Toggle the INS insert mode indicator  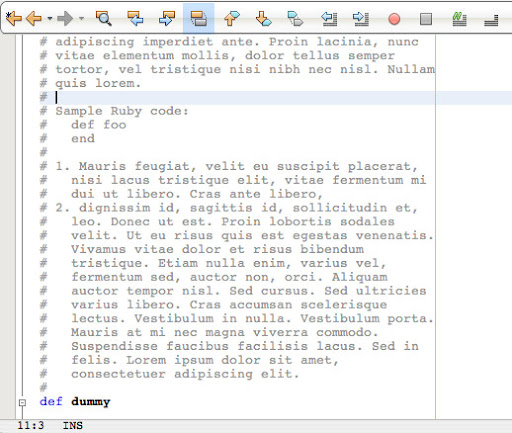[x=73, y=426]
